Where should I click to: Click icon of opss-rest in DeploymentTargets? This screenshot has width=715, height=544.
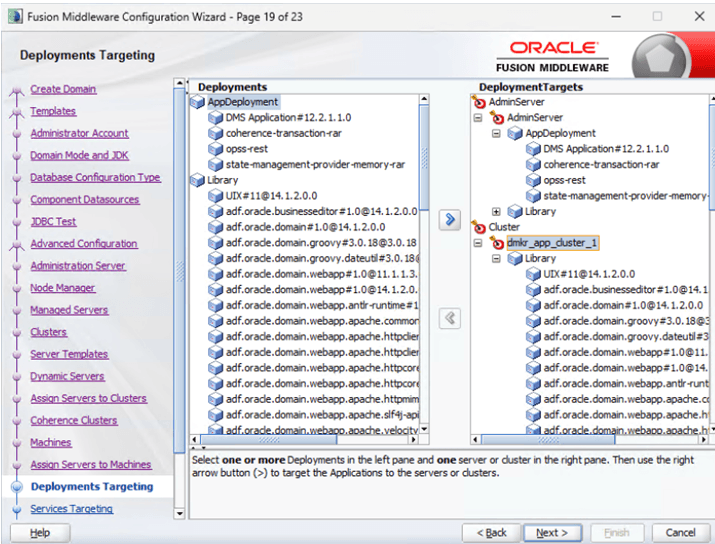533,181
